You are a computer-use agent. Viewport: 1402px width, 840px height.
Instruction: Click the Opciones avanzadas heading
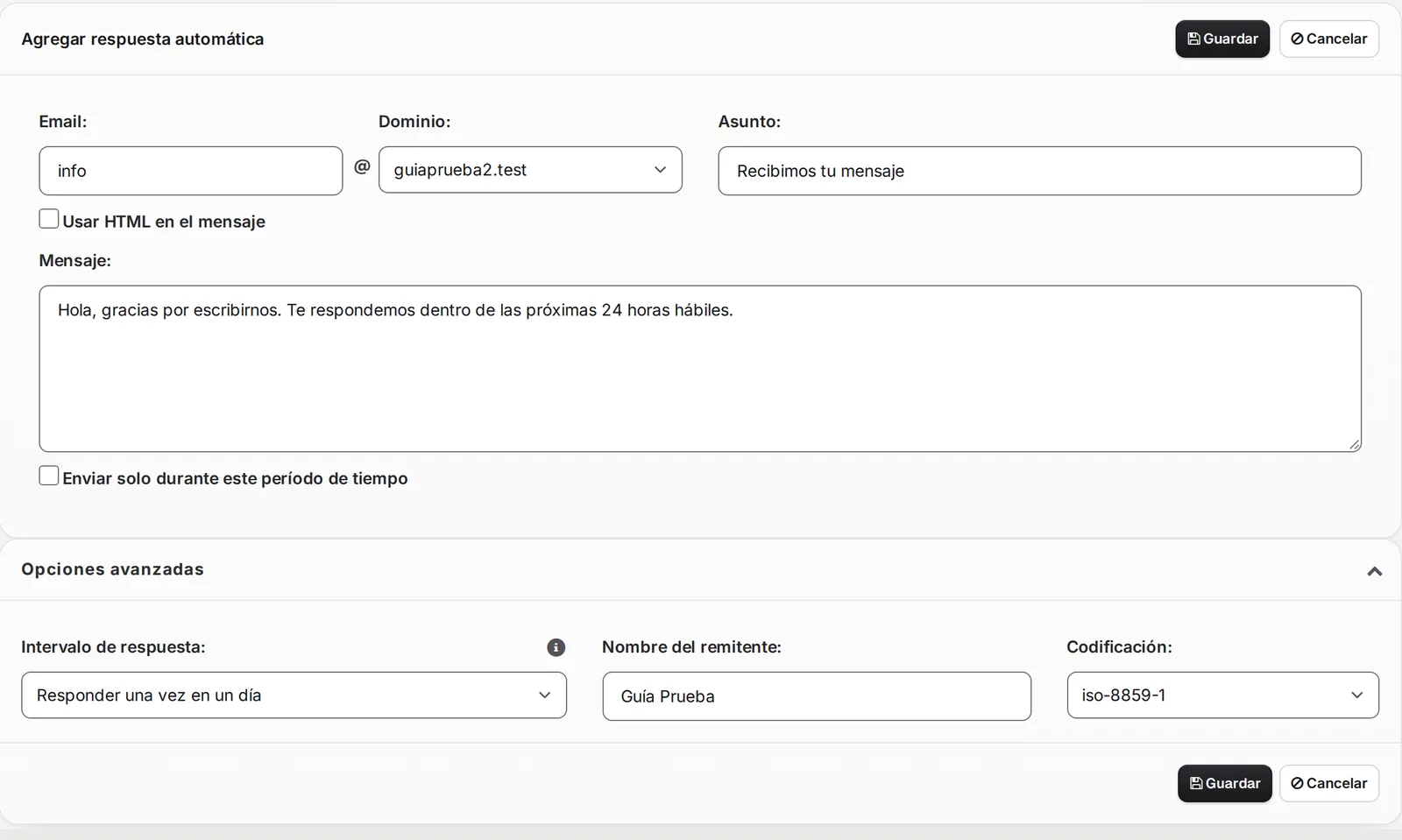pyautogui.click(x=112, y=569)
